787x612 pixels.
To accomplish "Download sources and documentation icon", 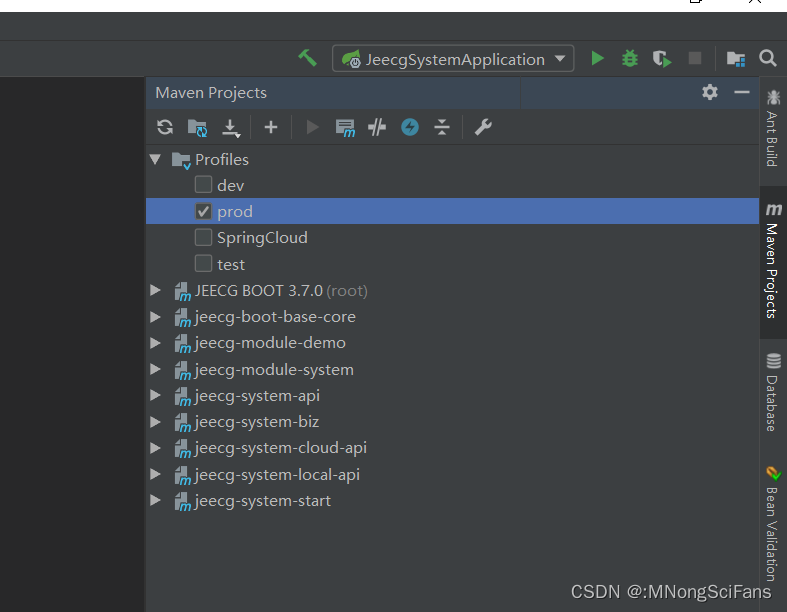I will 231,128.
